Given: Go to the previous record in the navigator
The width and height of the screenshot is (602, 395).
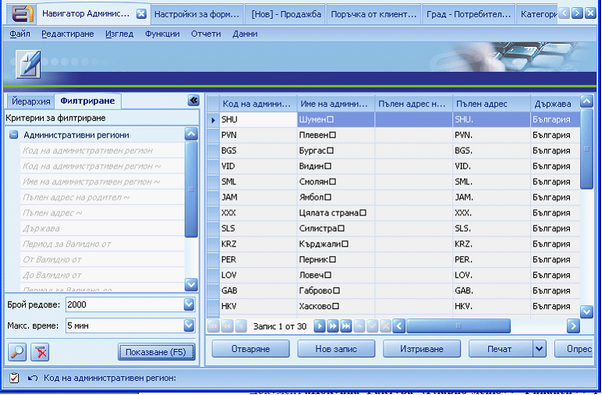Looking at the screenshot, I should [241, 326].
